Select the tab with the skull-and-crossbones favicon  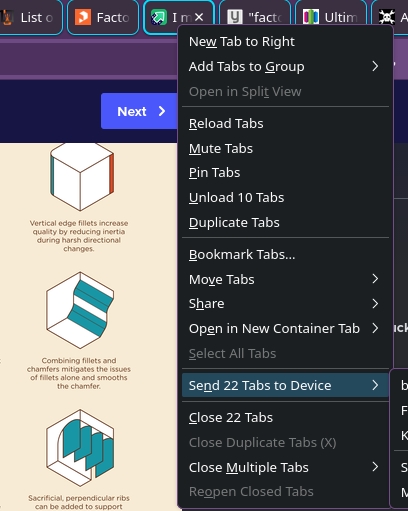(390, 17)
